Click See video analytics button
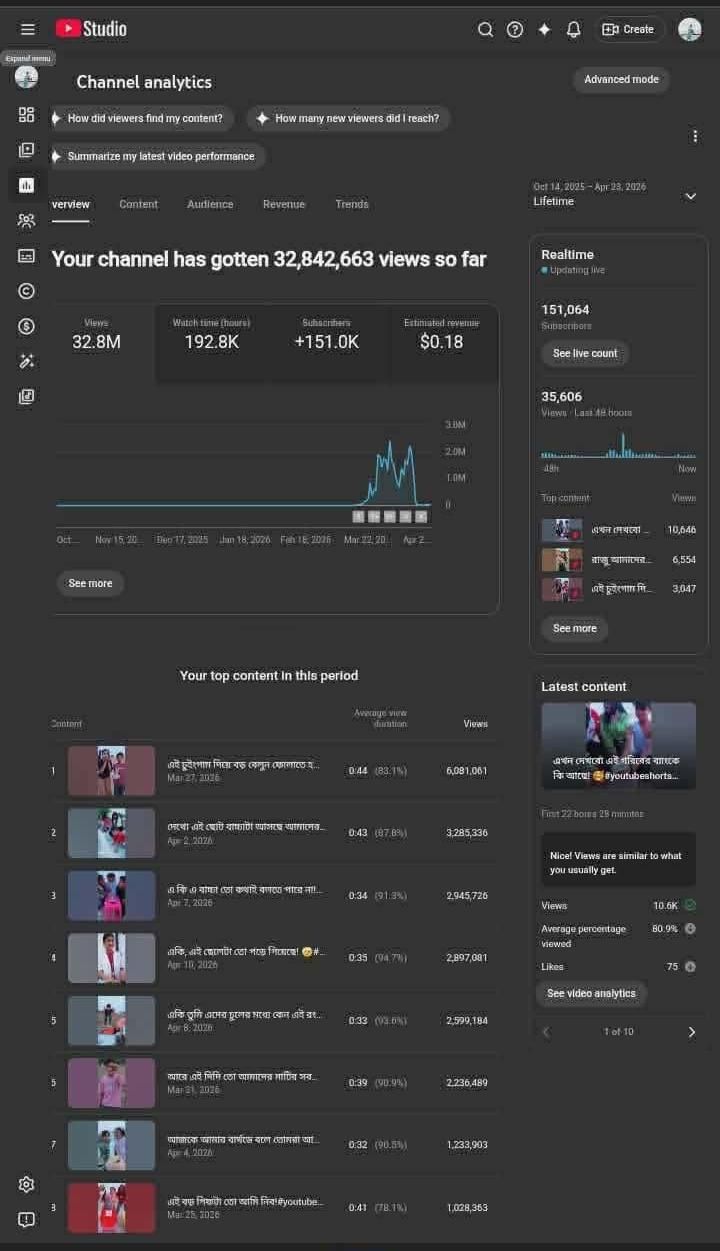Screen dimensions: 720x1251 (591, 993)
